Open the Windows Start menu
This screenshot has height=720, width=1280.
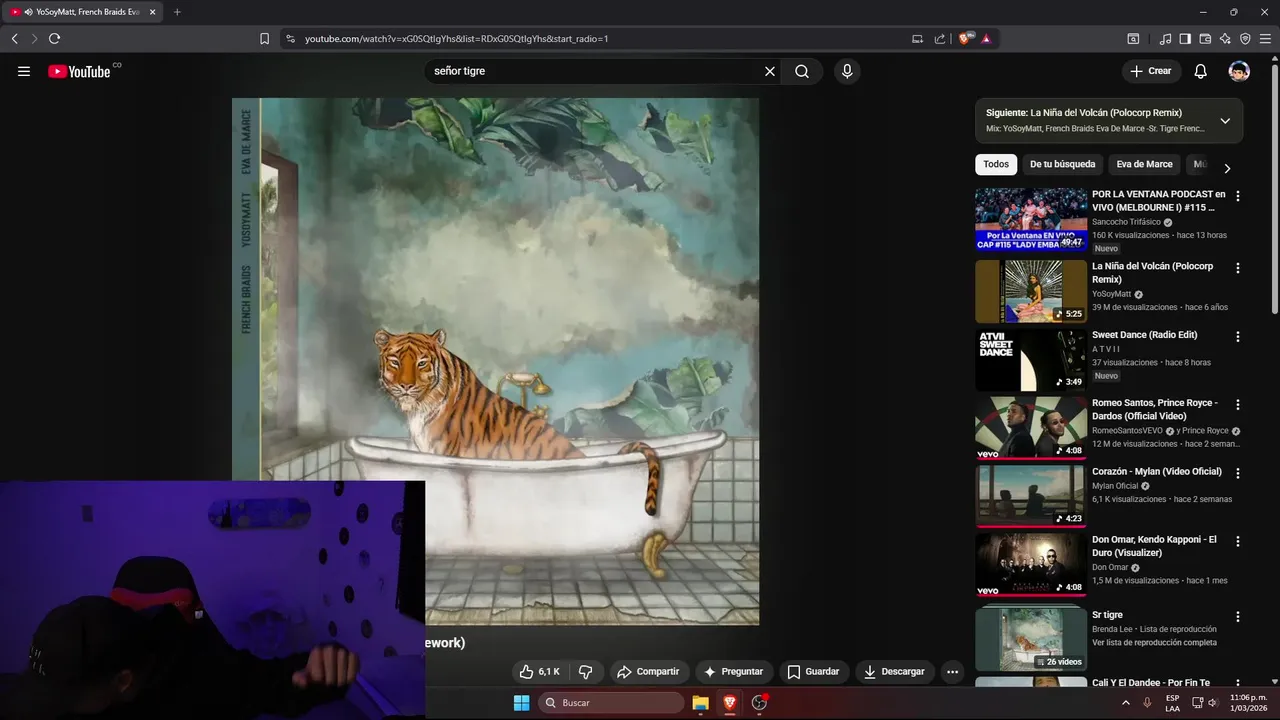pos(521,703)
